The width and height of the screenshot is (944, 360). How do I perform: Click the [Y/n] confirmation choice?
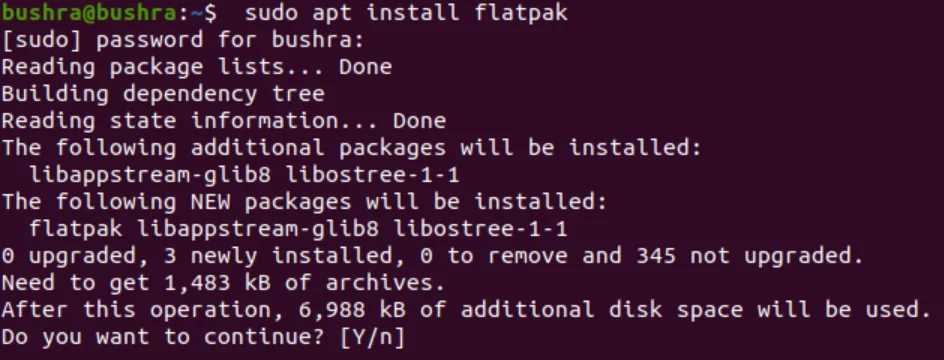point(373,338)
